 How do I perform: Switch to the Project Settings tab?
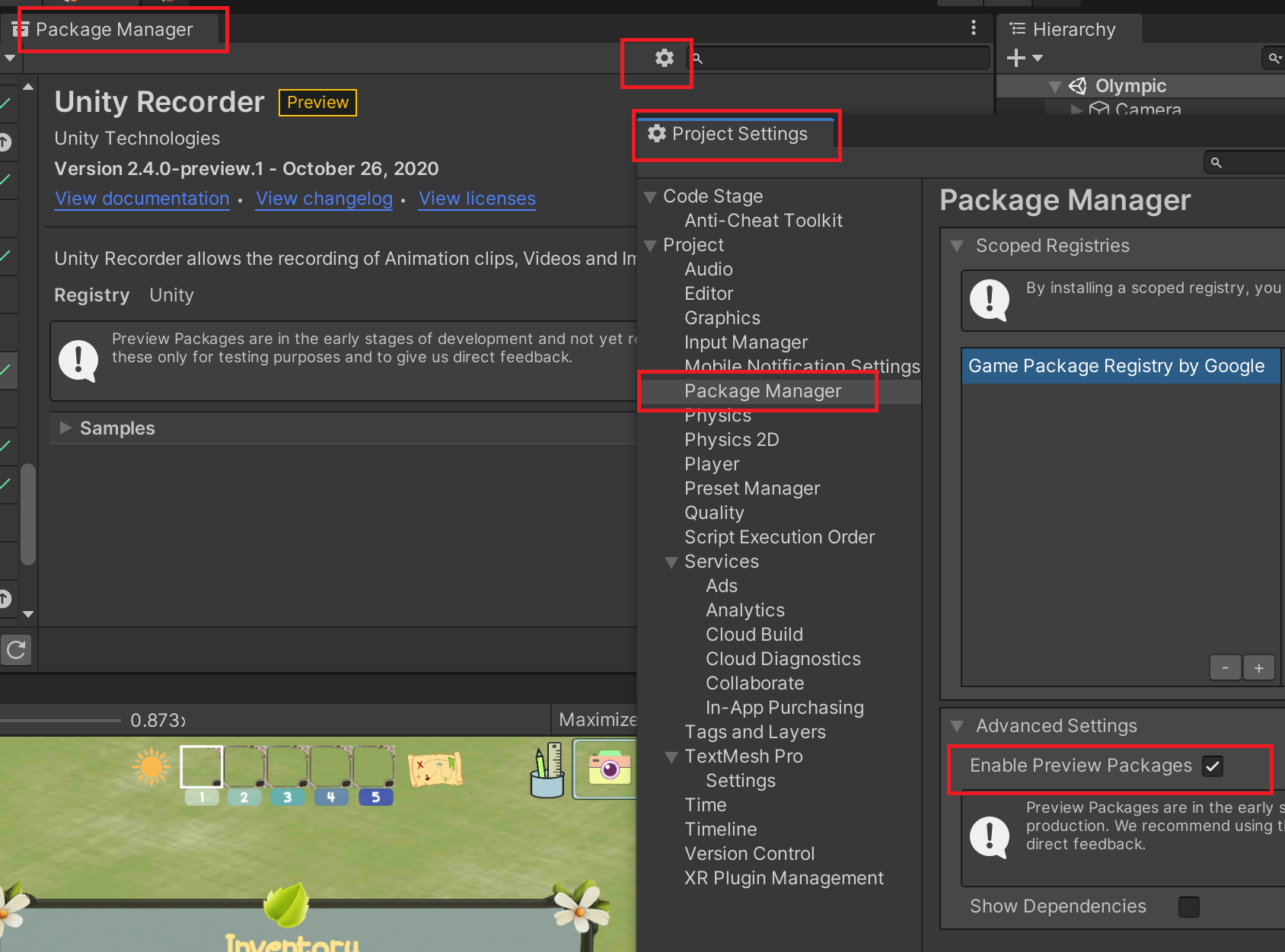[738, 133]
